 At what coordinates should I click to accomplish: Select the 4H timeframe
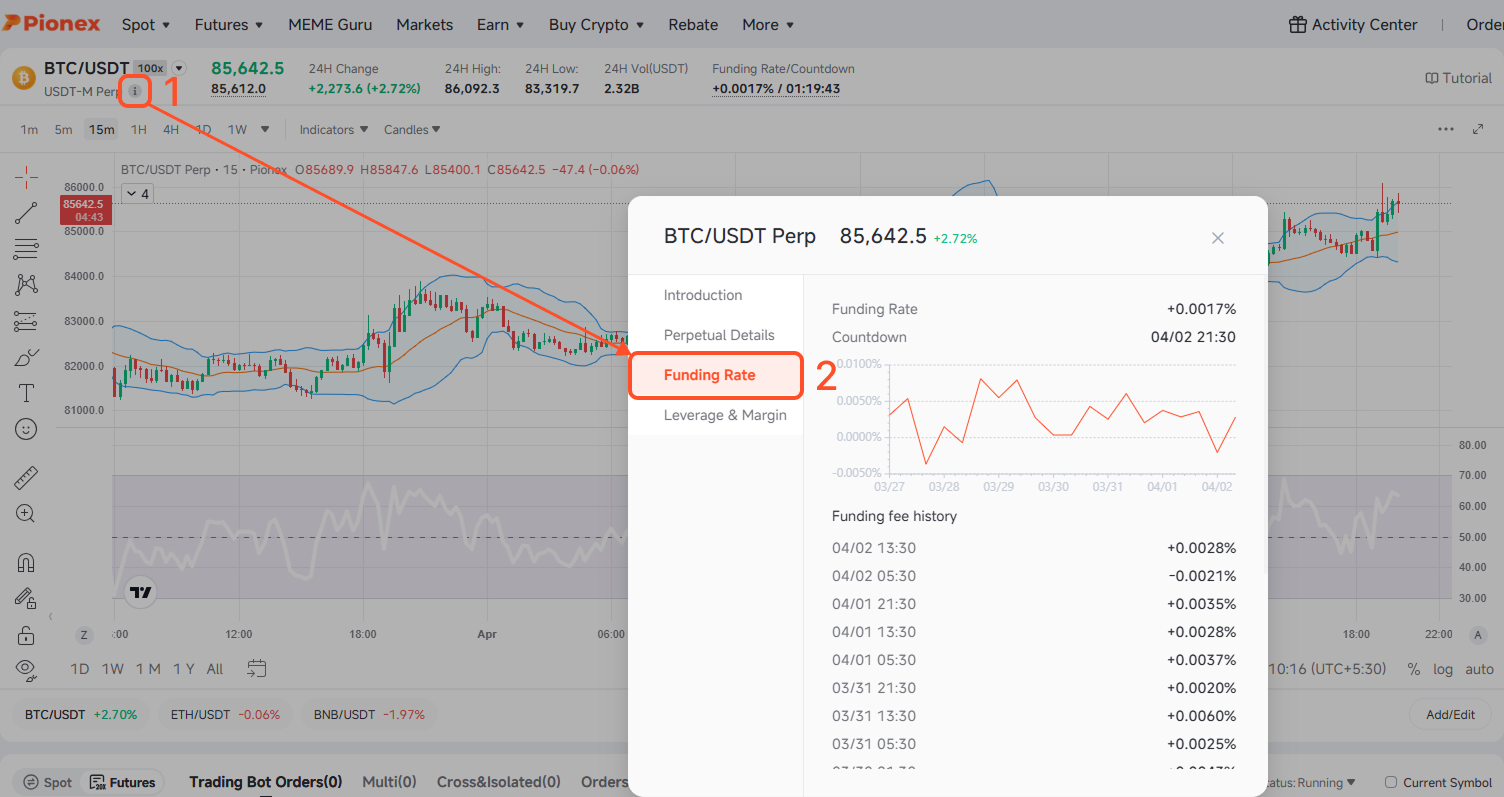tap(171, 129)
